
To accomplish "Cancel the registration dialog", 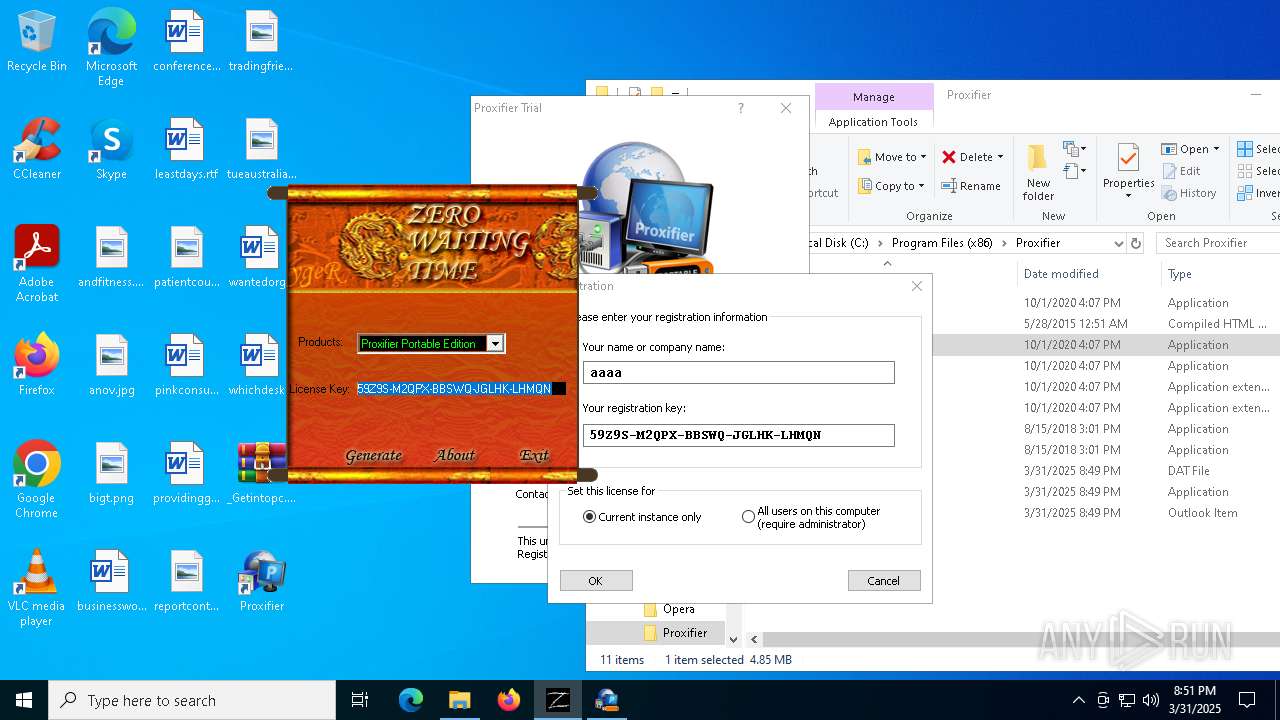I will point(884,581).
